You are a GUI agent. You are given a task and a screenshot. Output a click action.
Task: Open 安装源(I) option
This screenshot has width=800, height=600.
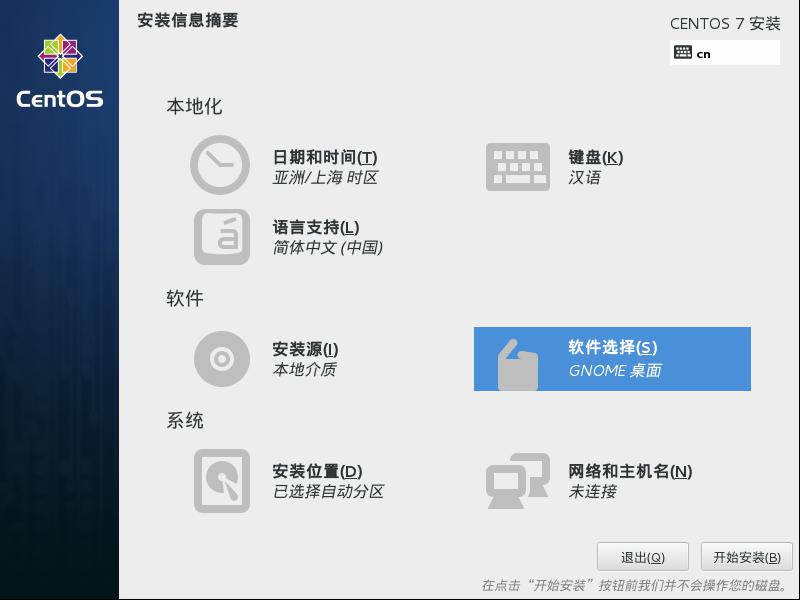305,349
